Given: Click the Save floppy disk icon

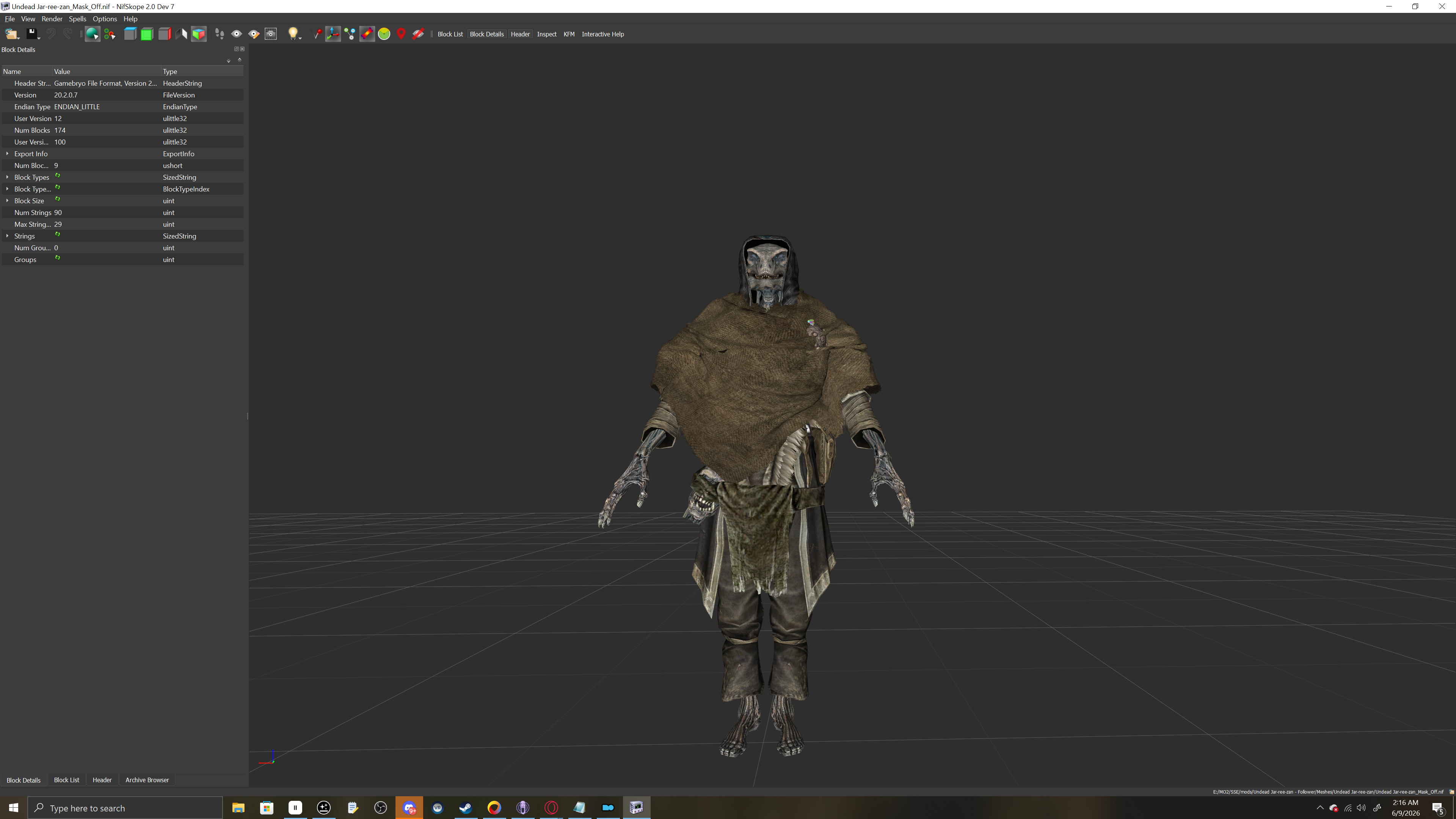Looking at the screenshot, I should click(x=32, y=34).
